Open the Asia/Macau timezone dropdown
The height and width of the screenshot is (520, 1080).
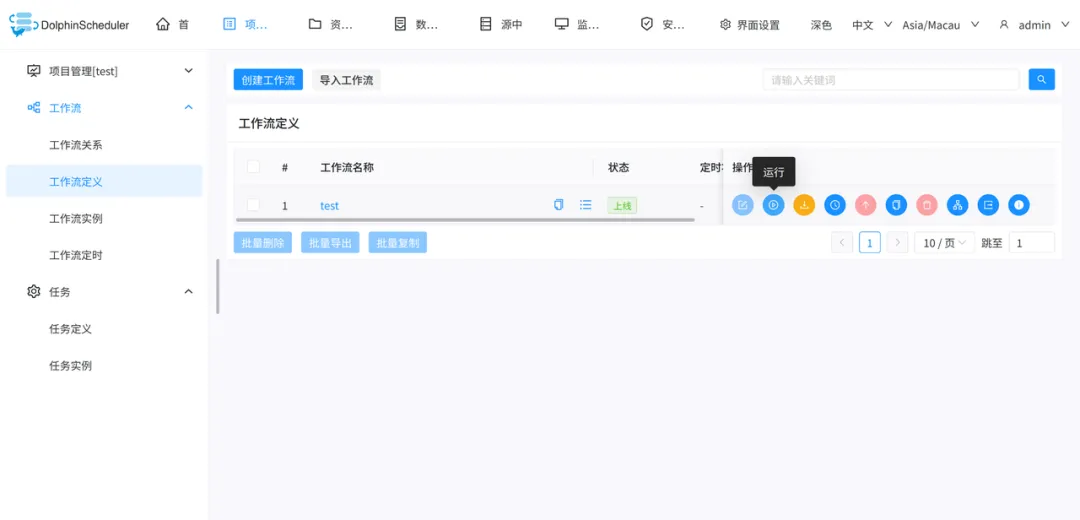pyautogui.click(x=941, y=25)
